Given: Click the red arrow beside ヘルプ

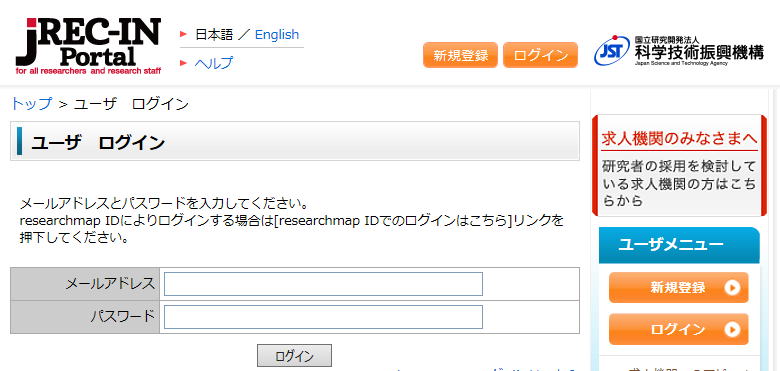Looking at the screenshot, I should [184, 63].
